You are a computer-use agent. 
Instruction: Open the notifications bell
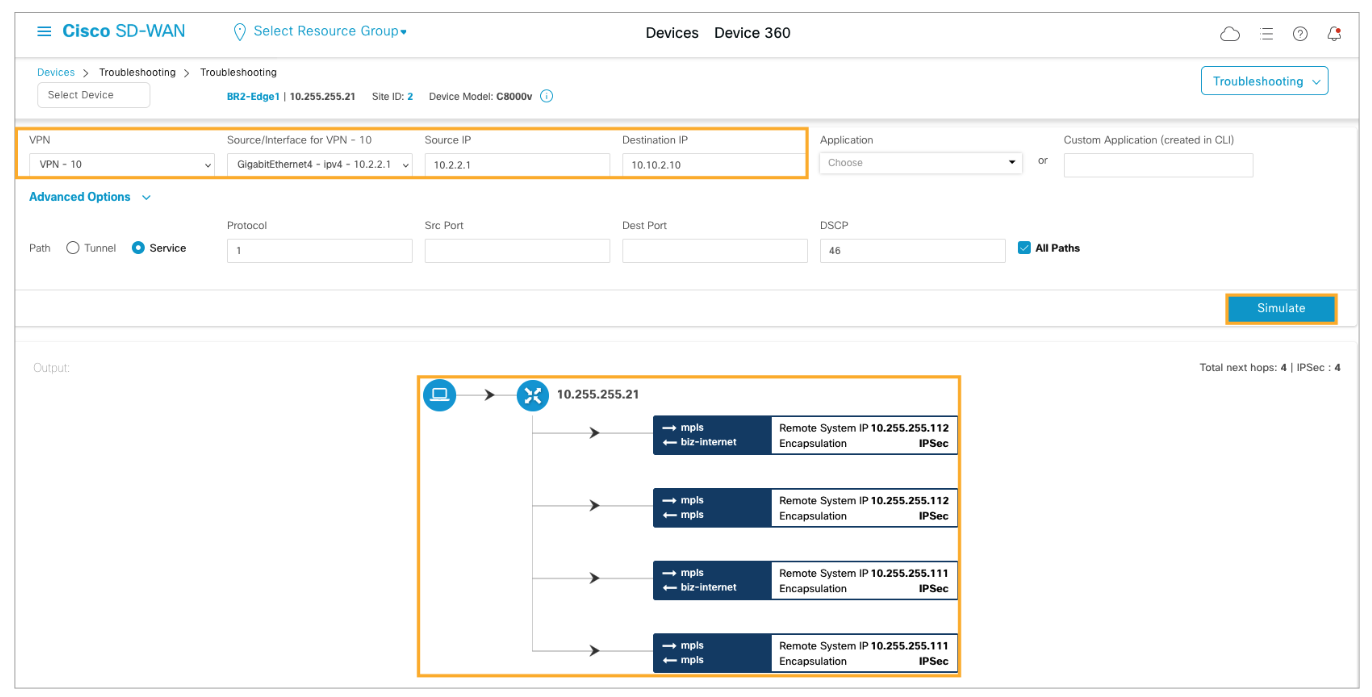(1334, 34)
